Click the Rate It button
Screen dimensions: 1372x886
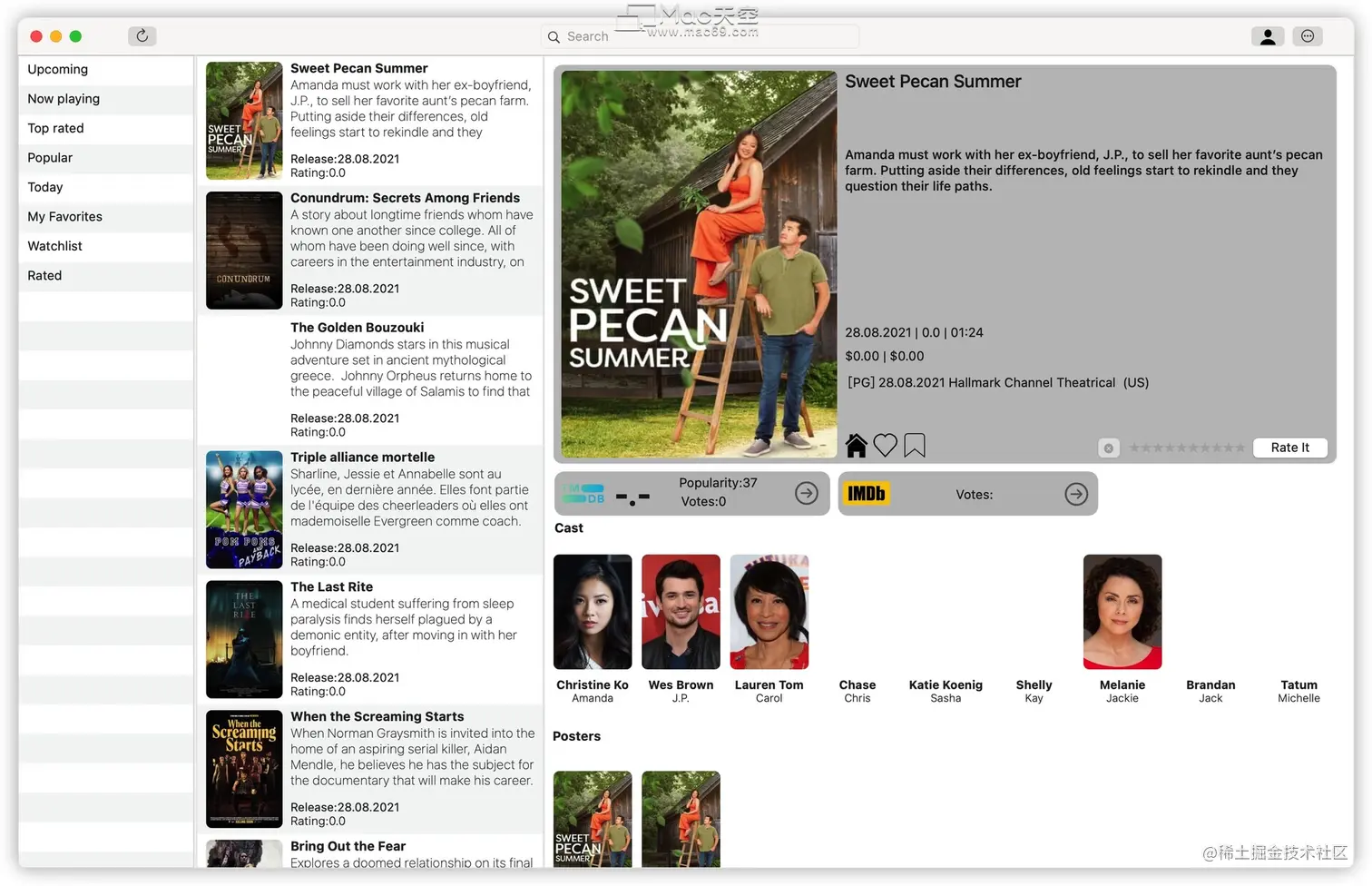click(1290, 448)
